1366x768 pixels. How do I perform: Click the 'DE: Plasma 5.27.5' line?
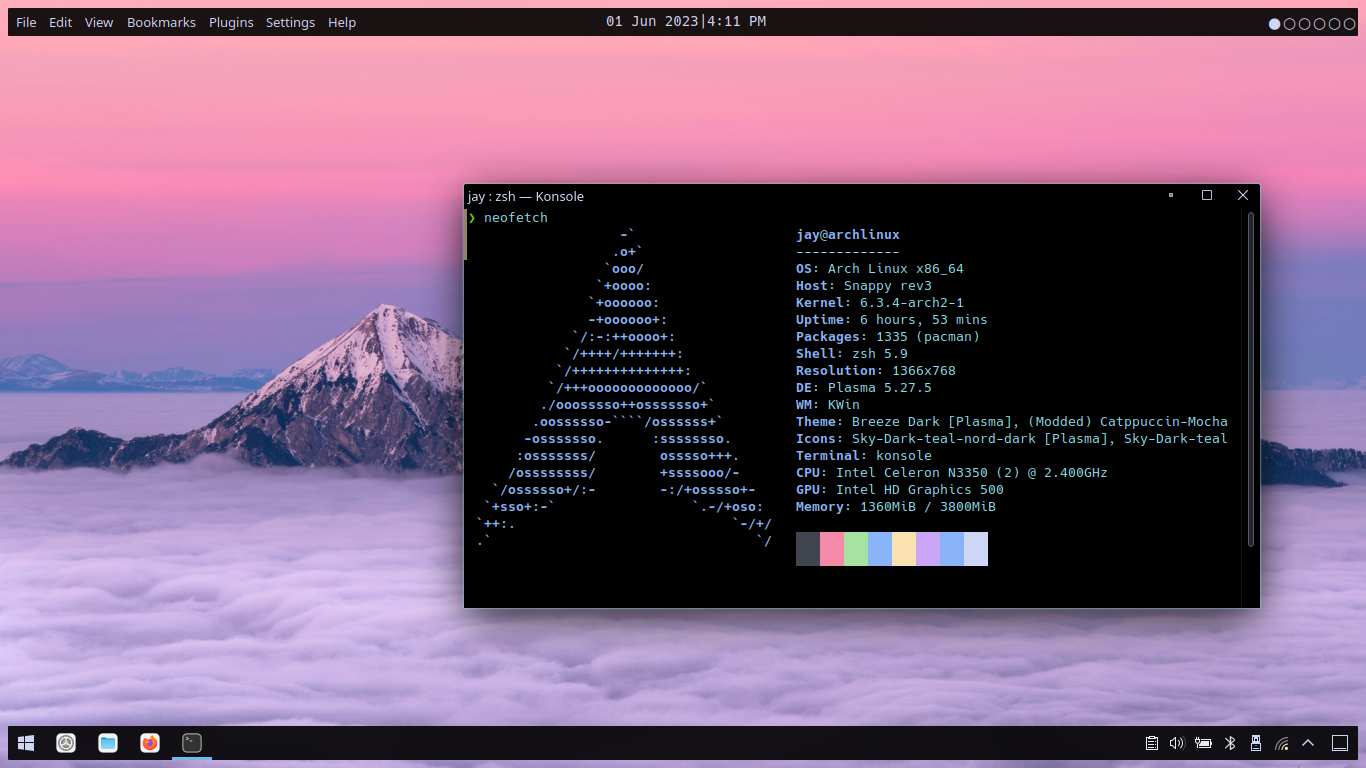click(x=864, y=388)
